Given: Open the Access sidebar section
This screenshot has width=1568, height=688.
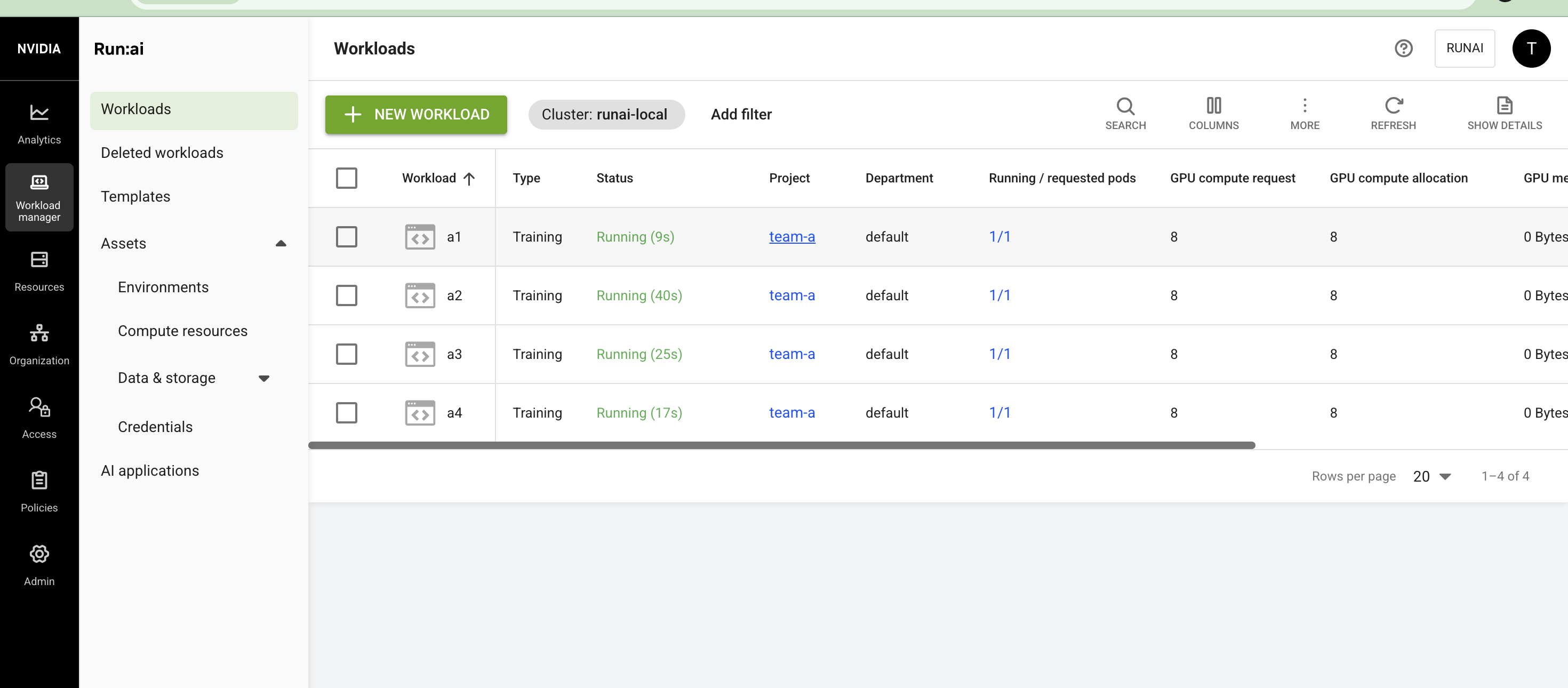Looking at the screenshot, I should [x=39, y=418].
